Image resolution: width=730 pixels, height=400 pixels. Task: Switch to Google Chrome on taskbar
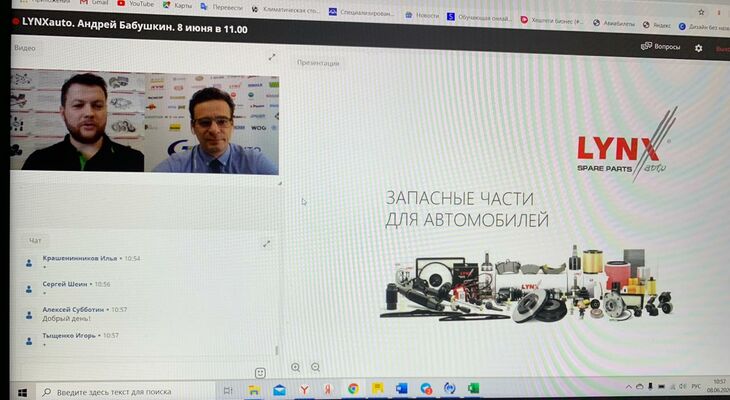(353, 389)
